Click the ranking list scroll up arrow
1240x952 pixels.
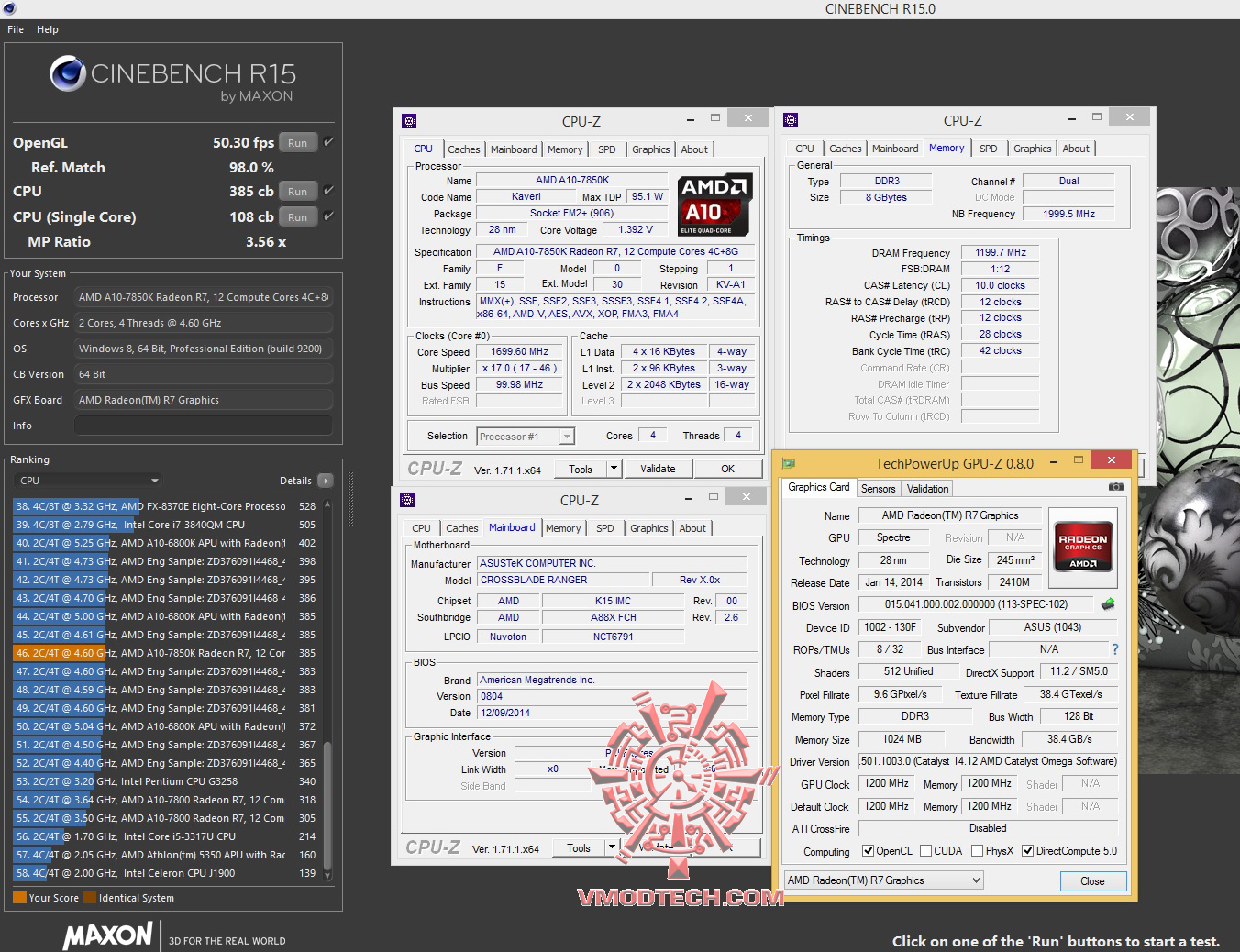(327, 505)
